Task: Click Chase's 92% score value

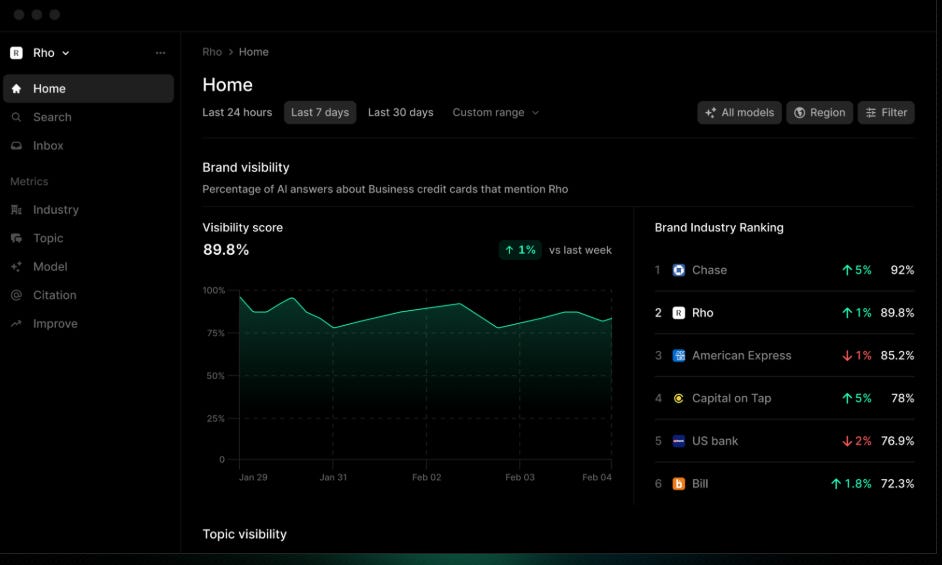Action: click(902, 270)
